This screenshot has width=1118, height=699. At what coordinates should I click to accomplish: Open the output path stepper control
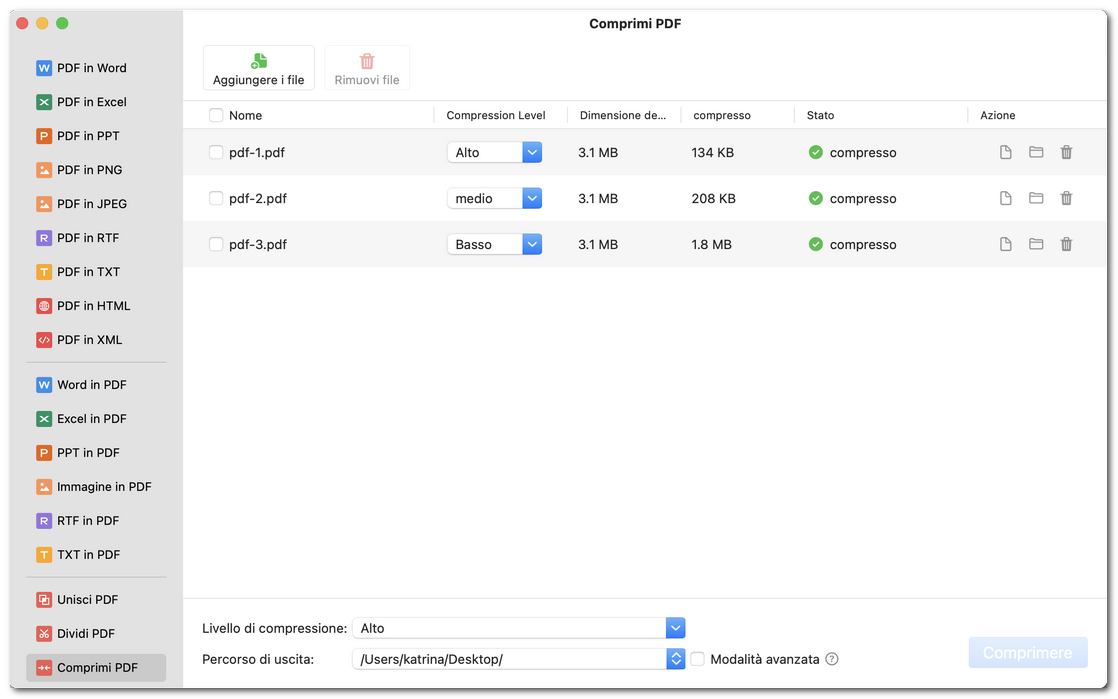675,658
